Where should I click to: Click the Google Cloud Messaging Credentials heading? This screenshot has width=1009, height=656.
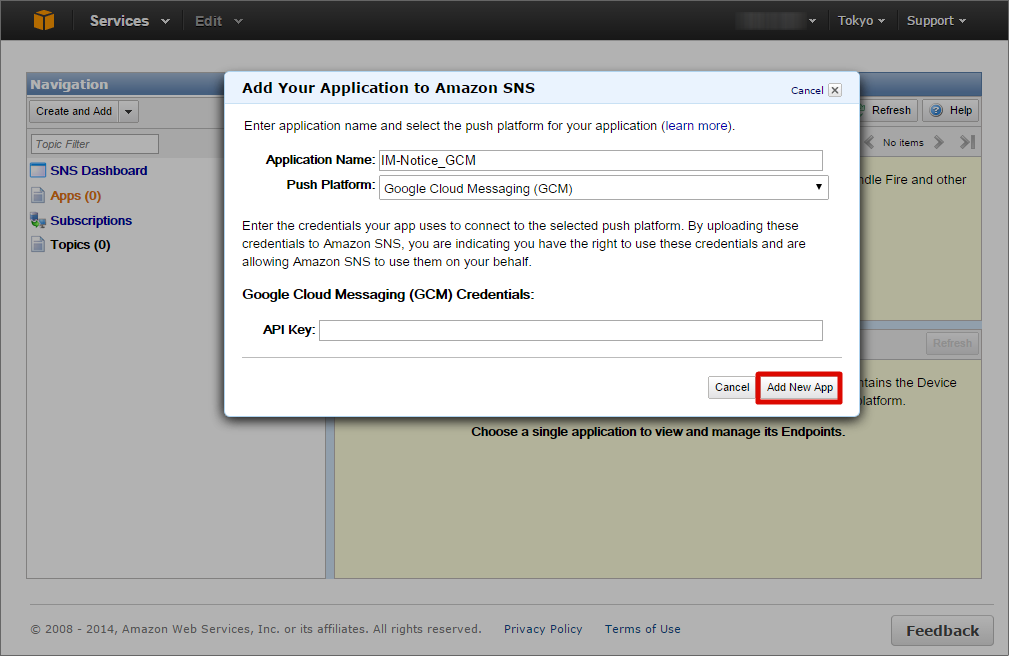point(388,294)
